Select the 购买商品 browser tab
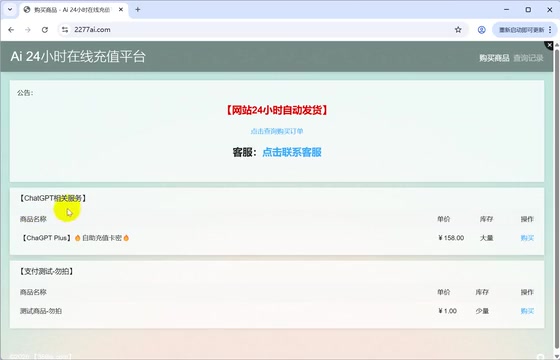 tap(74, 10)
